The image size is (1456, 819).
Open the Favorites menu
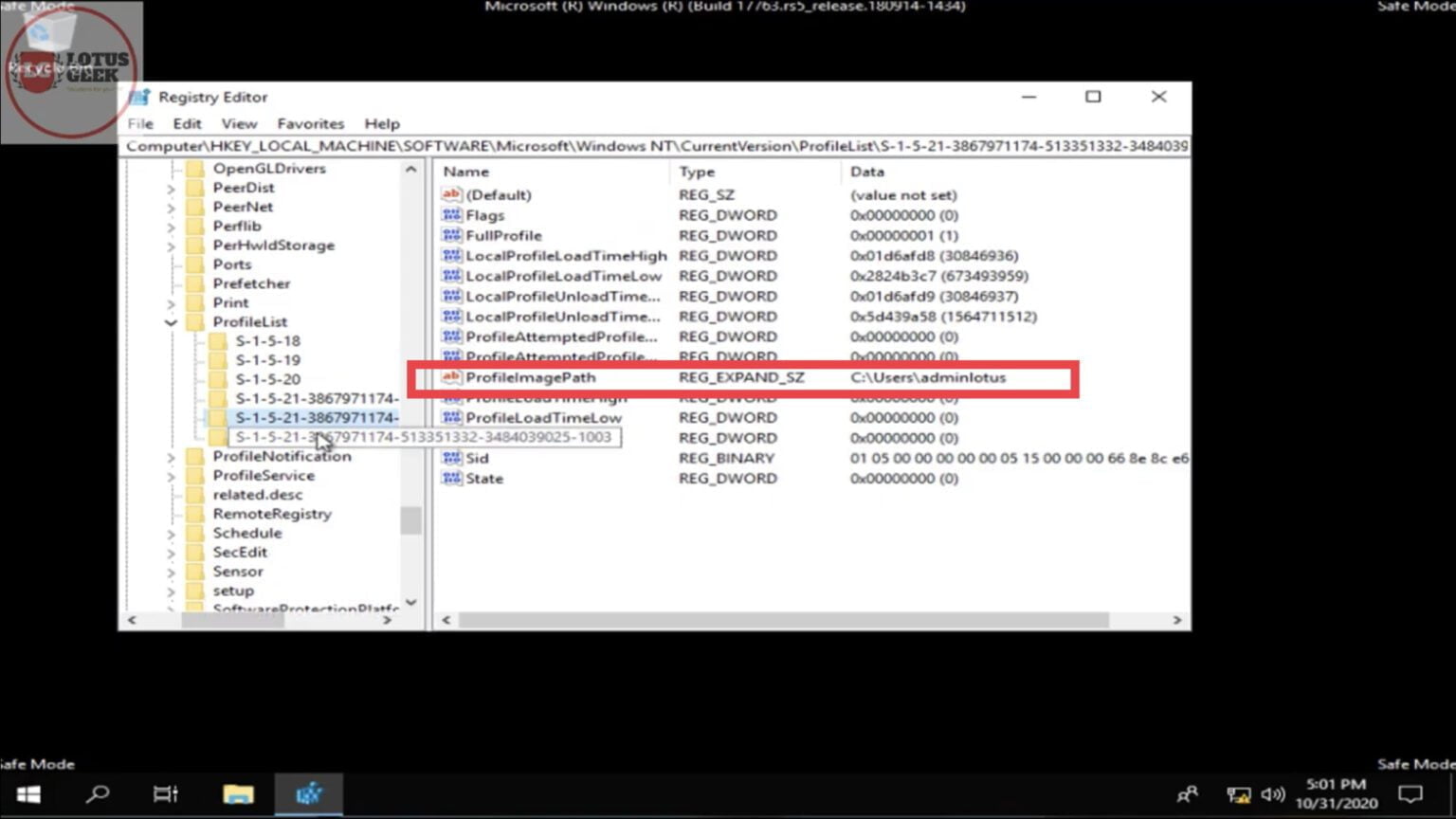(x=310, y=123)
